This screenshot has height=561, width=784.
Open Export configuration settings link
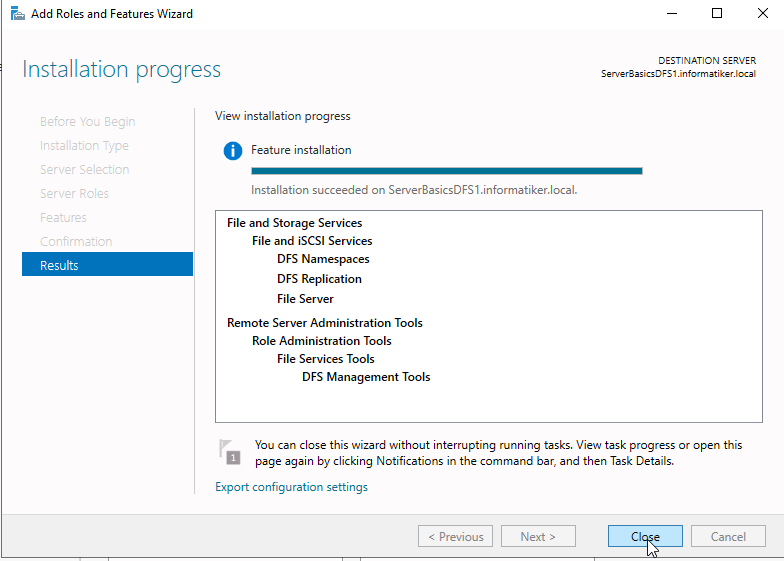pyautogui.click(x=292, y=487)
